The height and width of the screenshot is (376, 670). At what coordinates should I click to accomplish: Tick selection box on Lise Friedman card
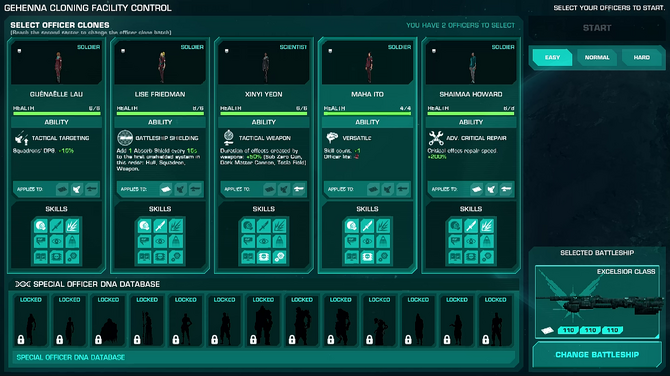123,51
